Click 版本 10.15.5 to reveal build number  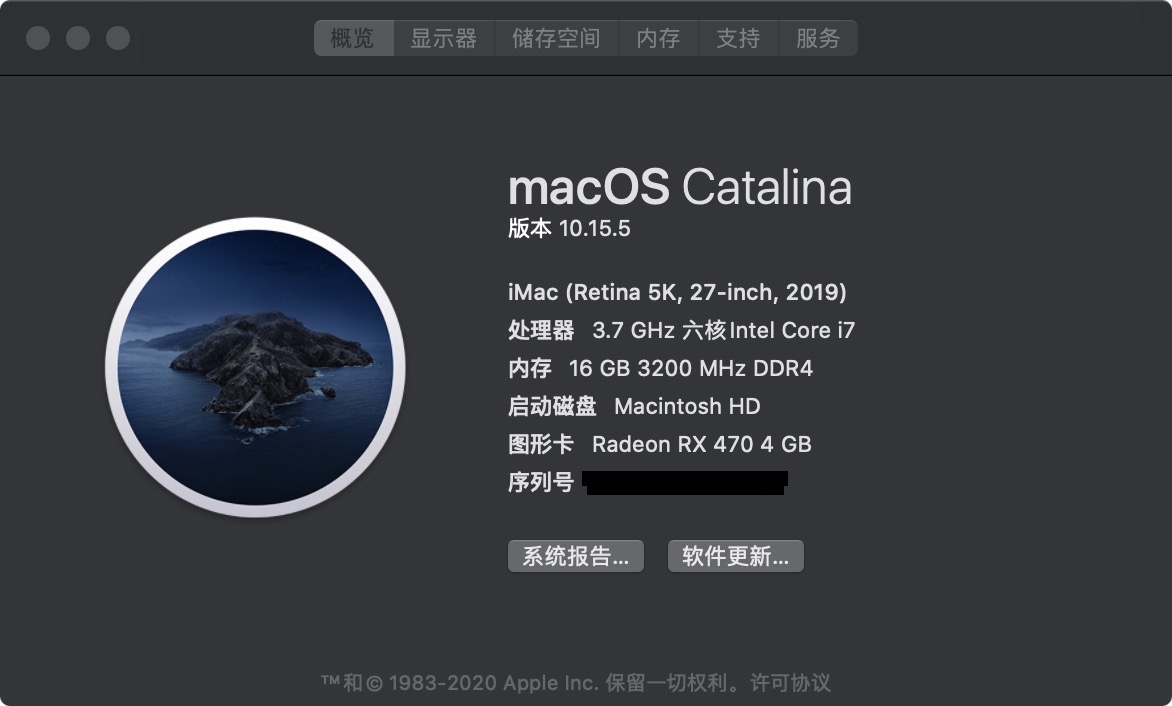pos(569,228)
